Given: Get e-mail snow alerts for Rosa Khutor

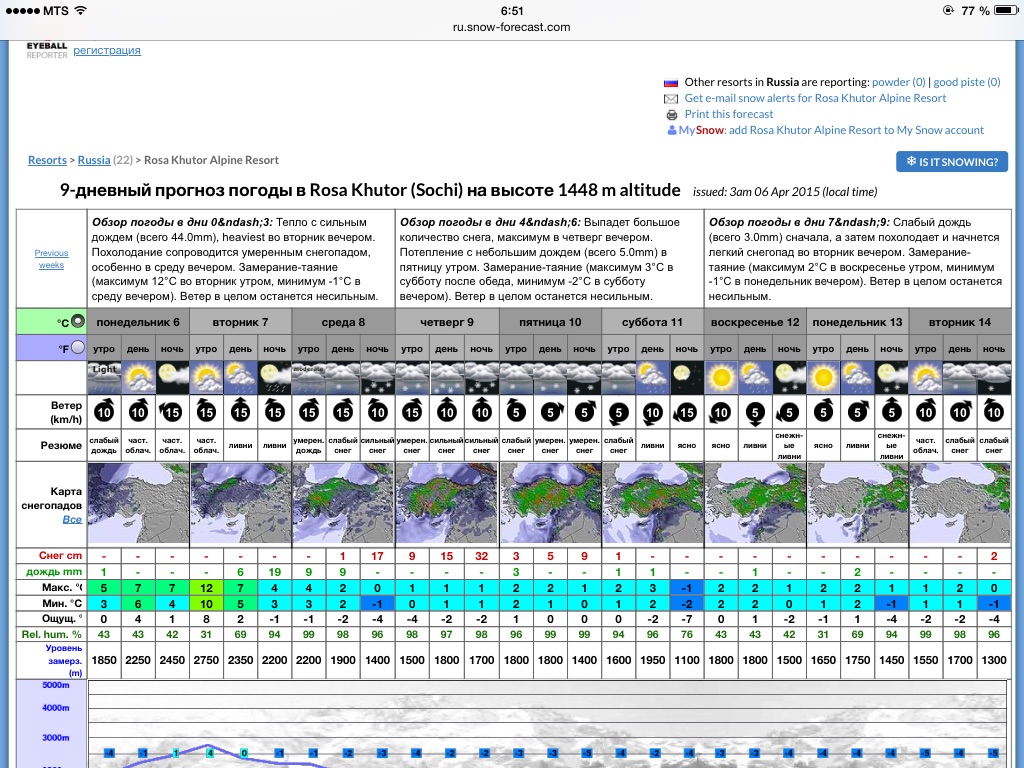Looking at the screenshot, I should (815, 98).
